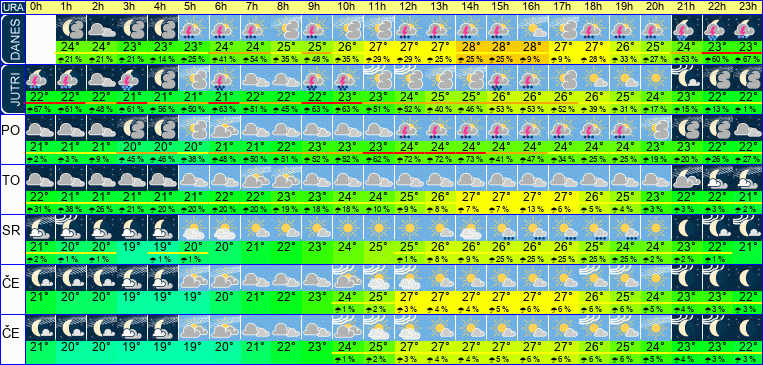This screenshot has width=763, height=365.
Task: Open the JUTRI forecast row label
Action: coord(12,90)
